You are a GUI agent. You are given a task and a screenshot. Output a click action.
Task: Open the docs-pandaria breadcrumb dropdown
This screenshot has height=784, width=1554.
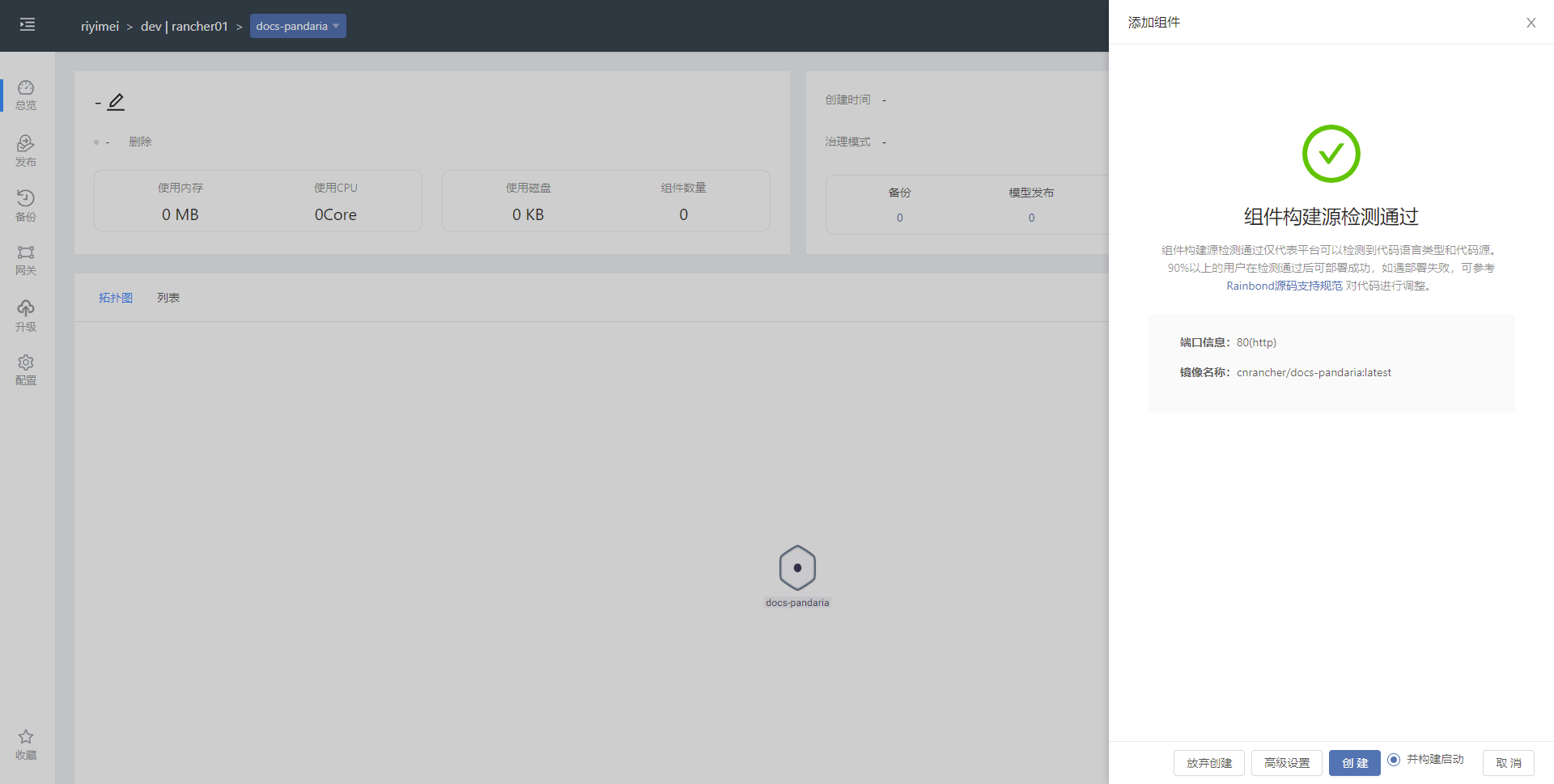pyautogui.click(x=298, y=26)
